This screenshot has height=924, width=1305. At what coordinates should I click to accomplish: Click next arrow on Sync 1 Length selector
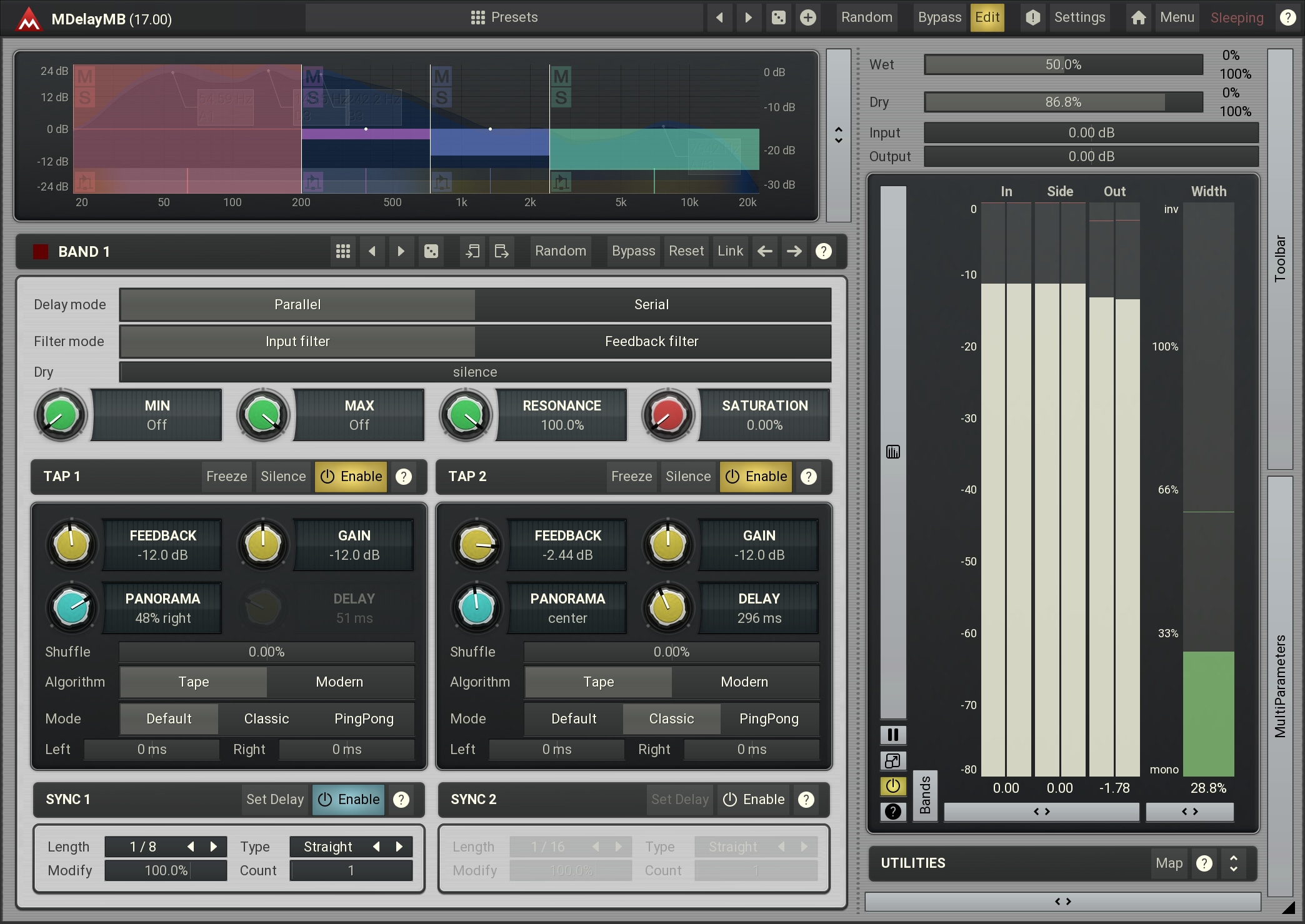[214, 847]
